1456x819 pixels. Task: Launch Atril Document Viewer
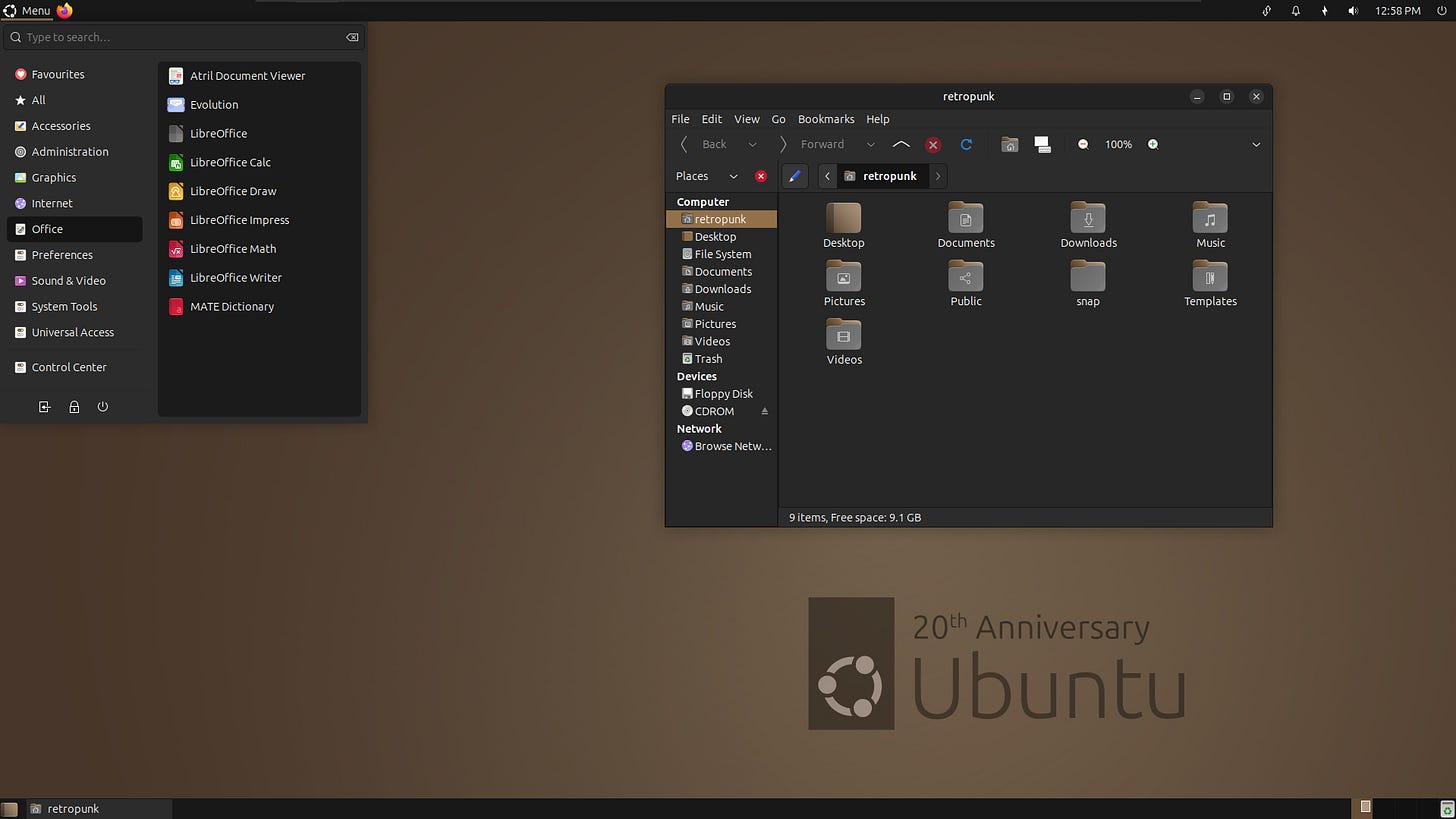[259, 76]
